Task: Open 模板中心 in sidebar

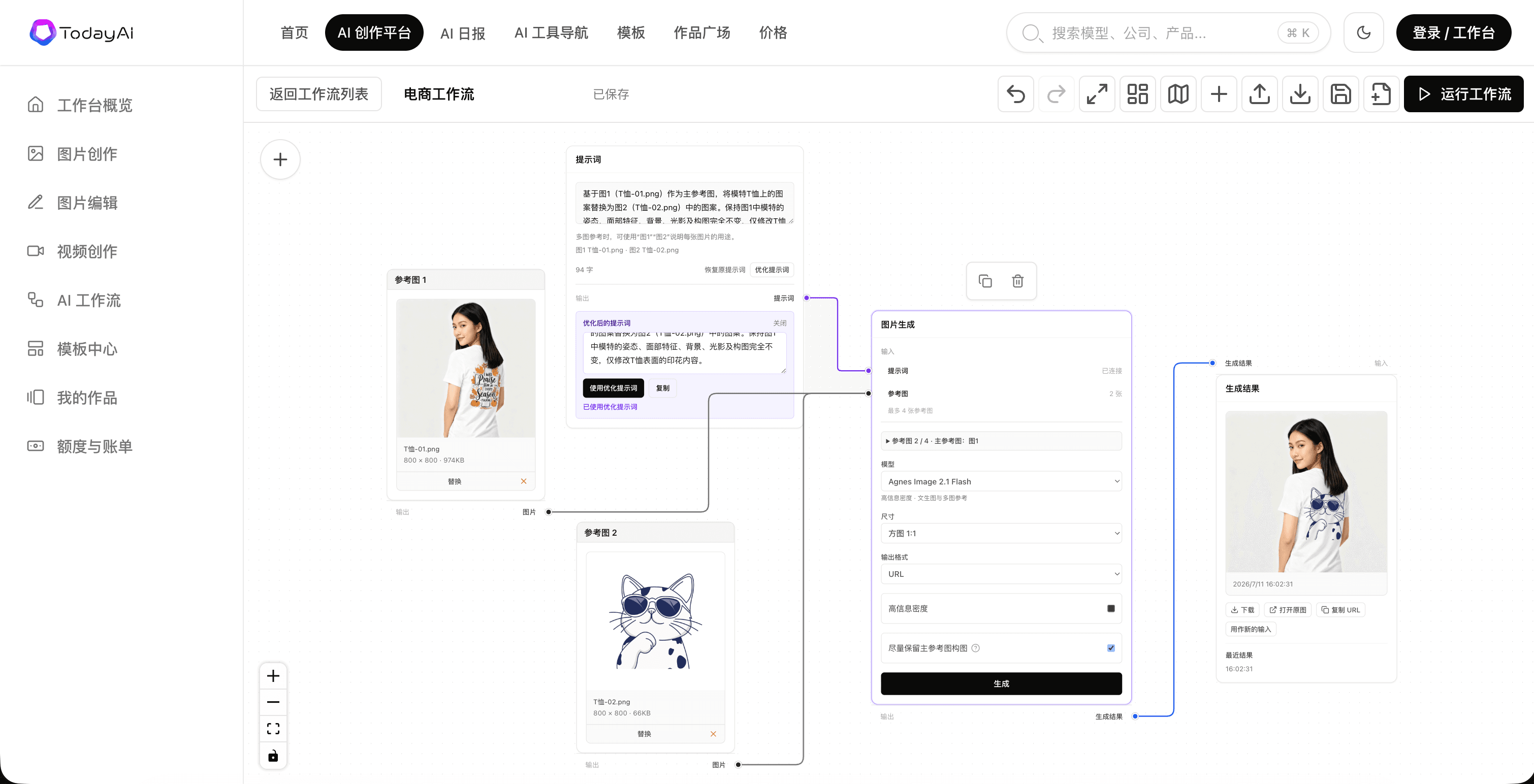Action: [x=73, y=349]
